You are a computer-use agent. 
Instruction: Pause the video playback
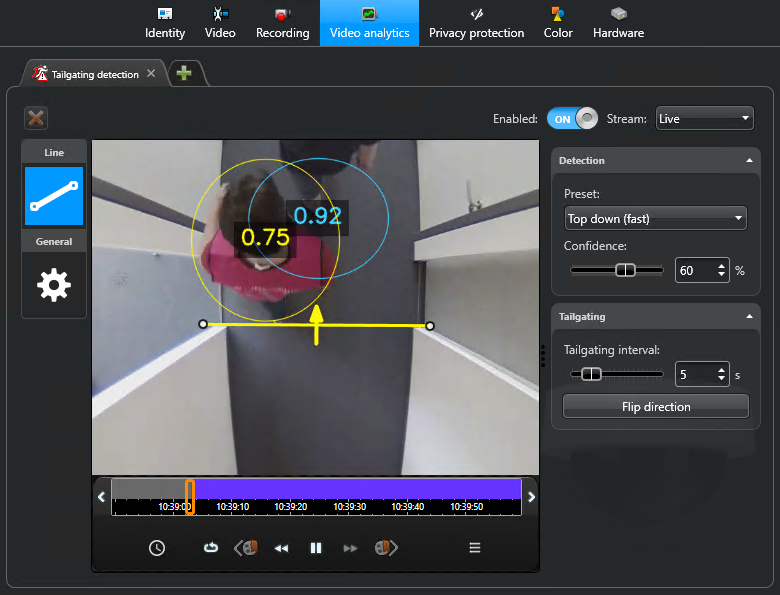[x=316, y=548]
